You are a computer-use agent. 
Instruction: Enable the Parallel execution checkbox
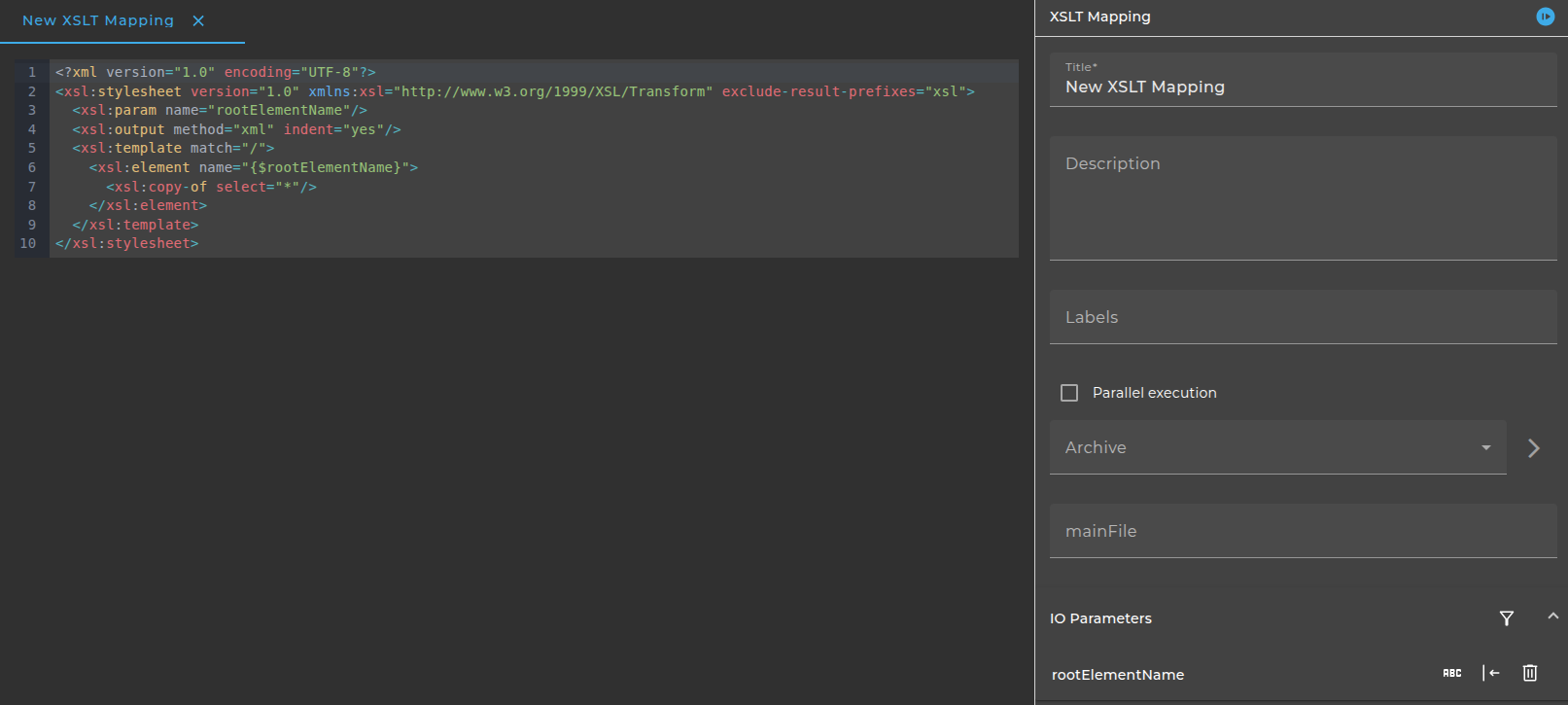1069,393
